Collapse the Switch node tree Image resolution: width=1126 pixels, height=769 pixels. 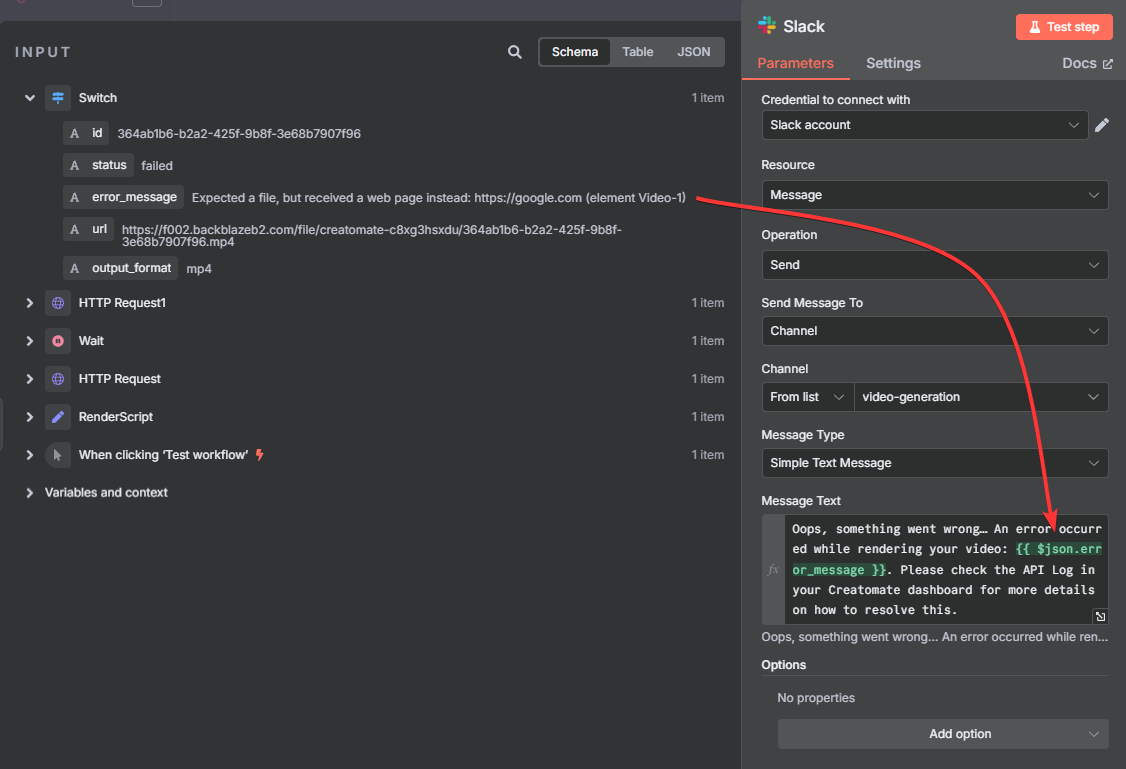30,98
